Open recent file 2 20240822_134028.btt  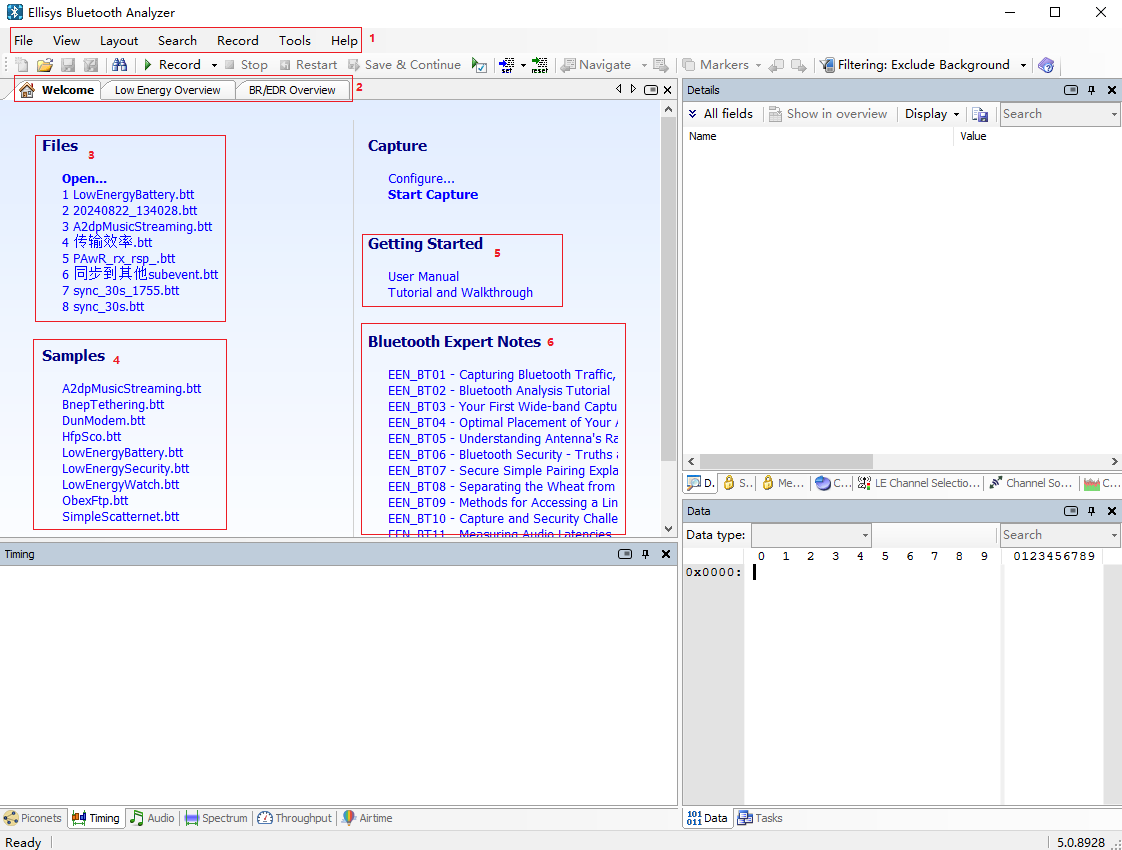click(x=130, y=210)
